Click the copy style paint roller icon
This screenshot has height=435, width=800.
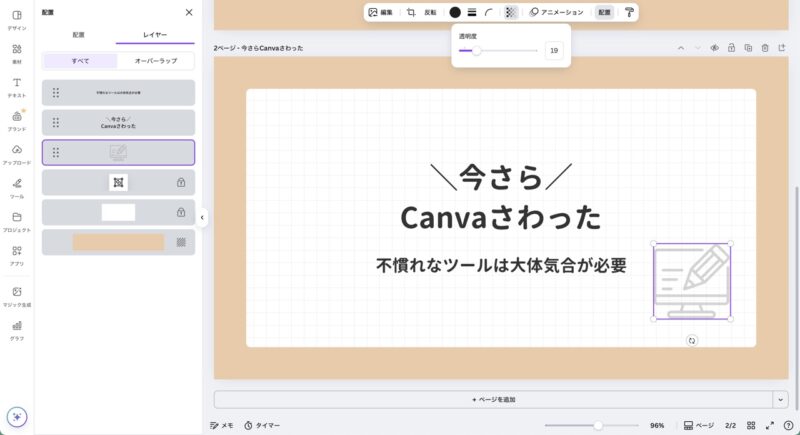pos(630,12)
